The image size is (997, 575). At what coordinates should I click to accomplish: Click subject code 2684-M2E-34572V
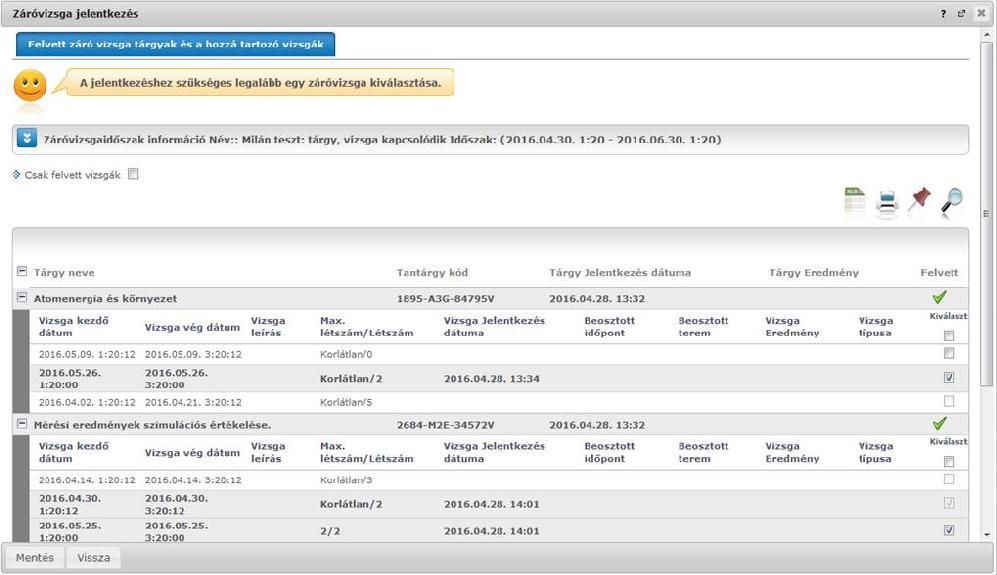point(446,425)
